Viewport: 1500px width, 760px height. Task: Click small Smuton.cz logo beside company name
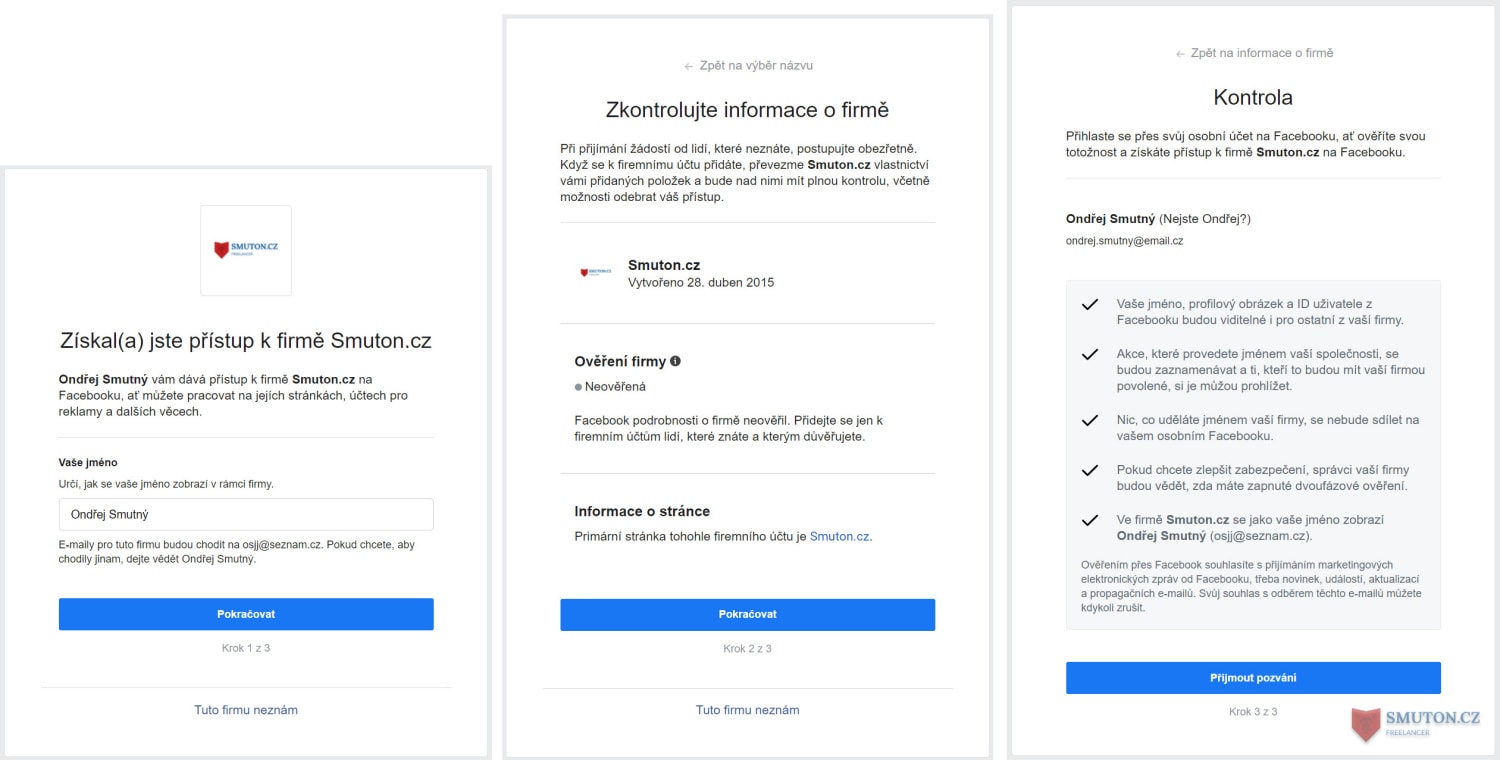(x=596, y=272)
